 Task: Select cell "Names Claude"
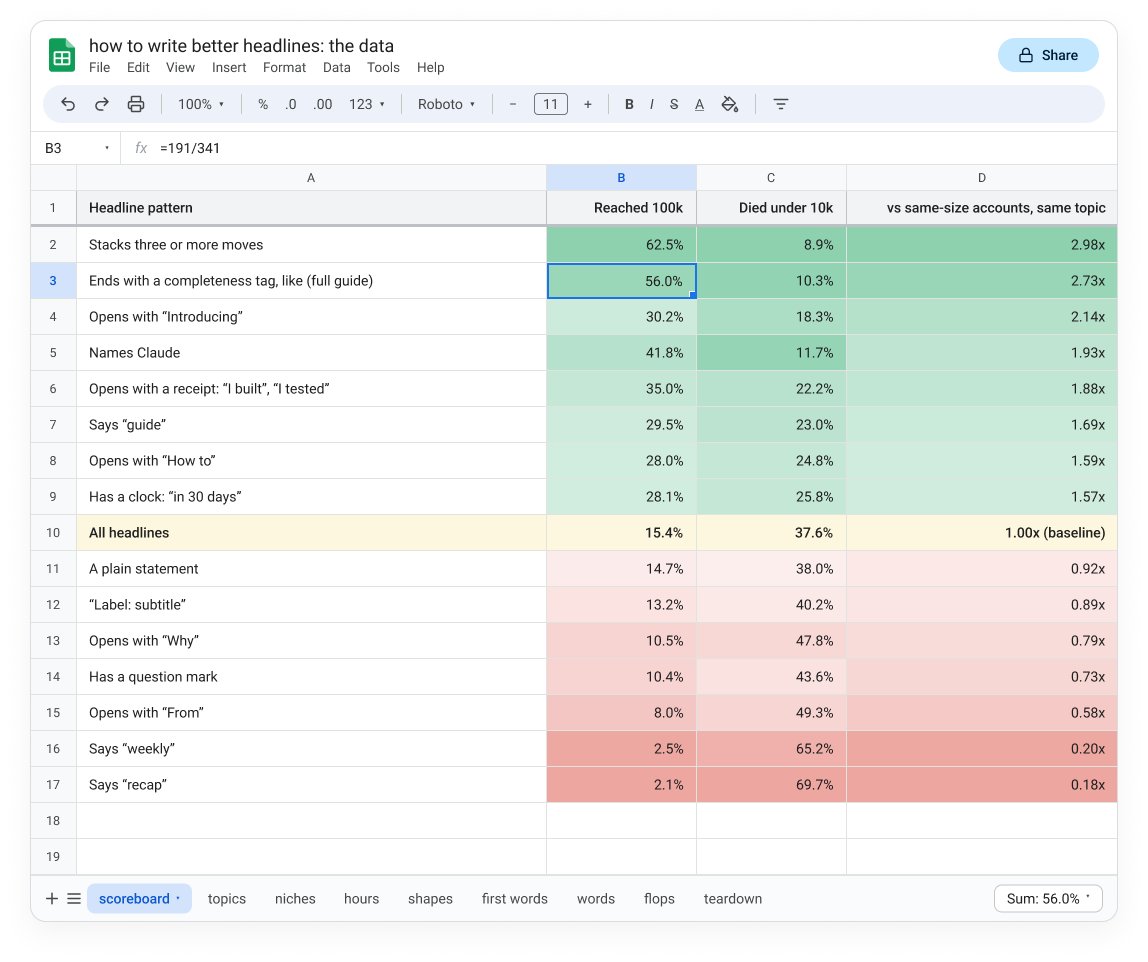pyautogui.click(x=311, y=352)
